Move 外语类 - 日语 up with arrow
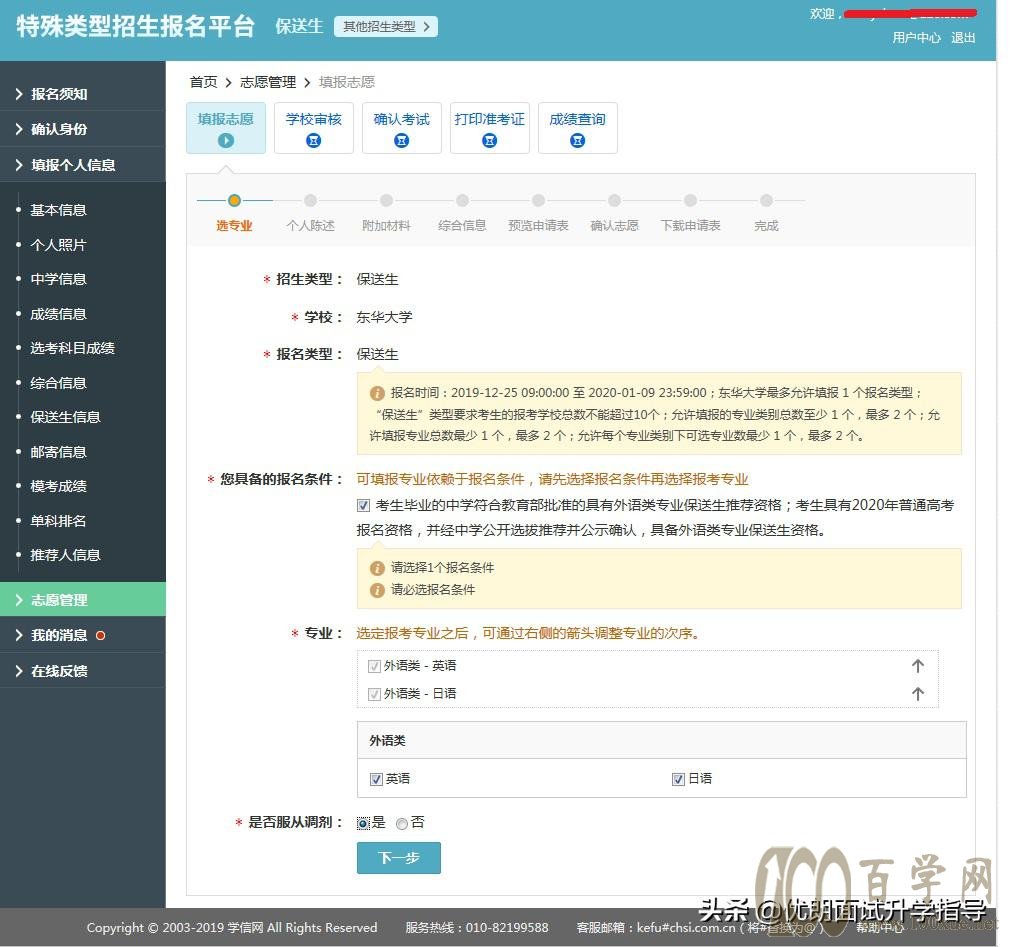Screen dimensions: 1010x947 (918, 694)
